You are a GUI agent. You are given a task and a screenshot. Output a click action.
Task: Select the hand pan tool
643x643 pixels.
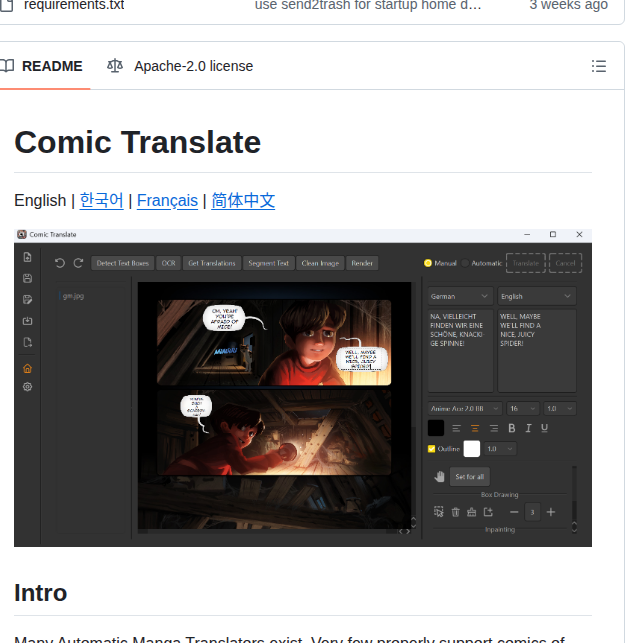pyautogui.click(x=439, y=477)
